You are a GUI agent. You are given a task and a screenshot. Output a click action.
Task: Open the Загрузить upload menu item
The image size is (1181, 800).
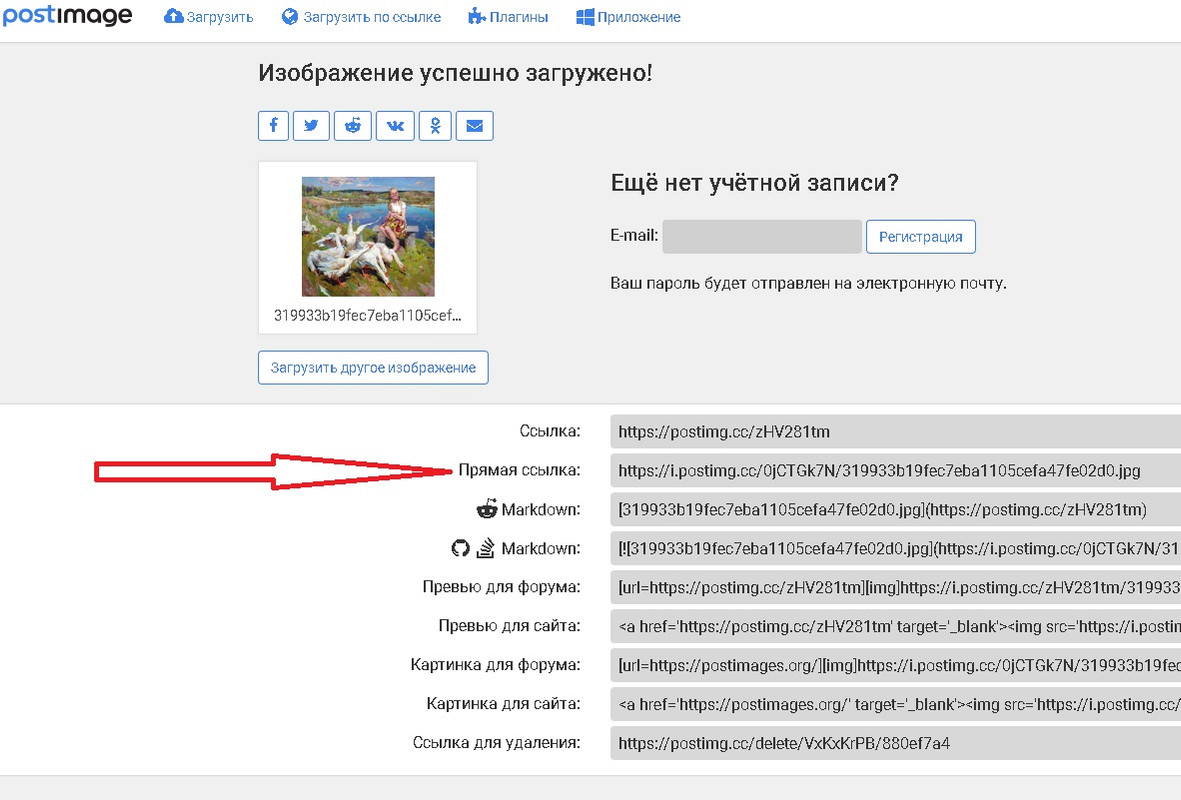209,17
